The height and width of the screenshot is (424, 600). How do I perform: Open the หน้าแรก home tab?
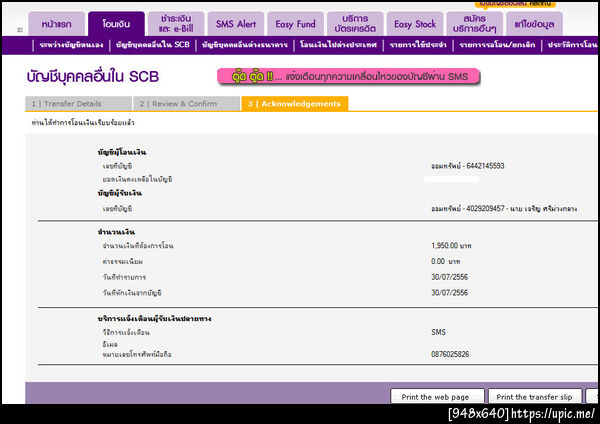[x=56, y=24]
